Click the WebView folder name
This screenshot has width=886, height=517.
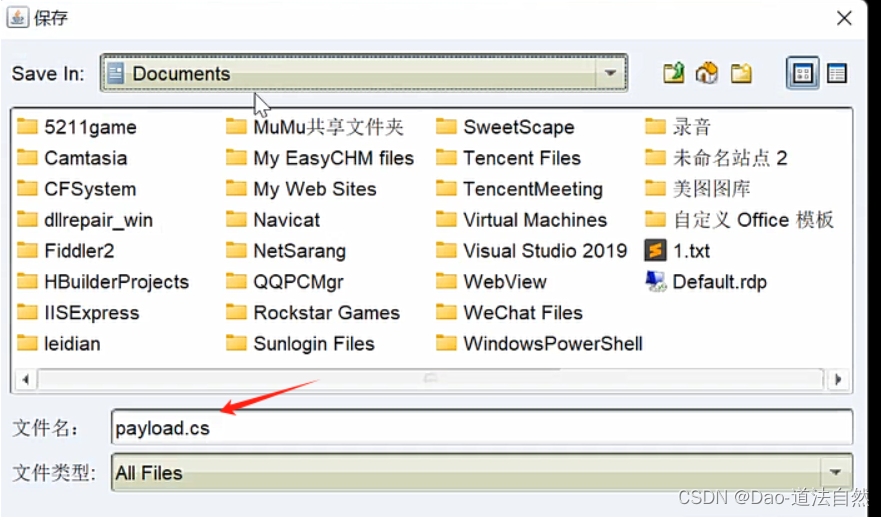click(x=505, y=281)
